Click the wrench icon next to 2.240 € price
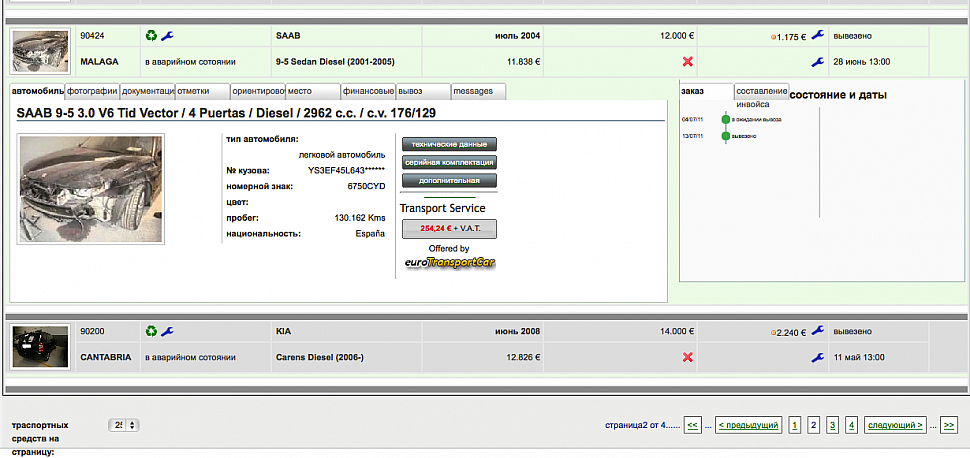This screenshot has height=458, width=970. pos(817,331)
